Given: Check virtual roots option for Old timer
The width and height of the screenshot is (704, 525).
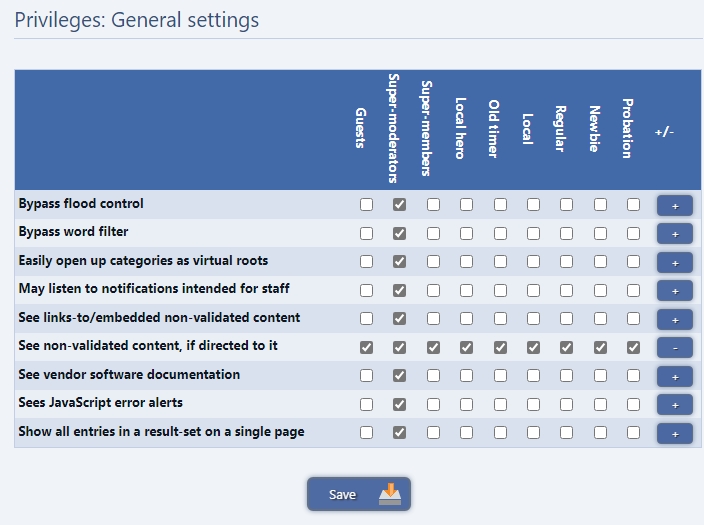Looking at the screenshot, I should (500, 262).
